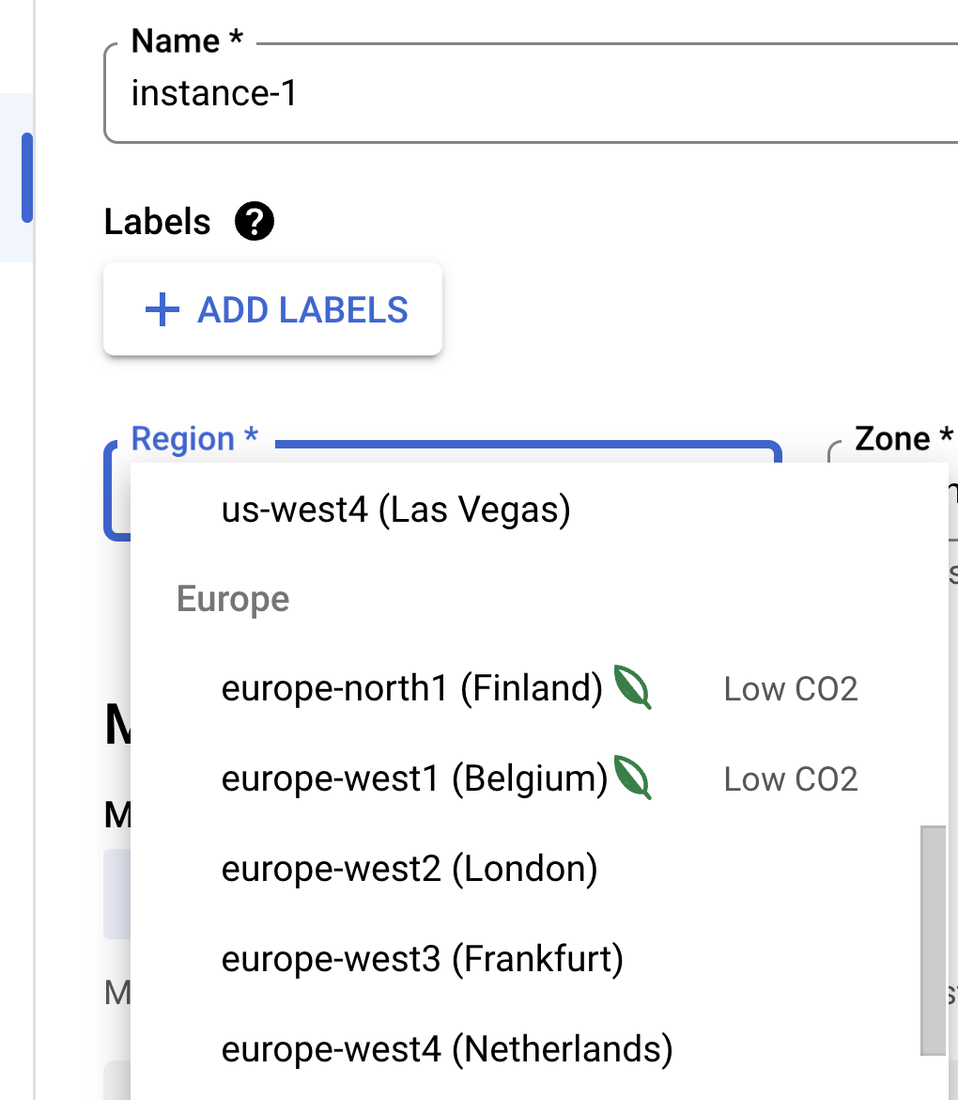
Task: Click the Europe group header in list
Action: (x=233, y=599)
